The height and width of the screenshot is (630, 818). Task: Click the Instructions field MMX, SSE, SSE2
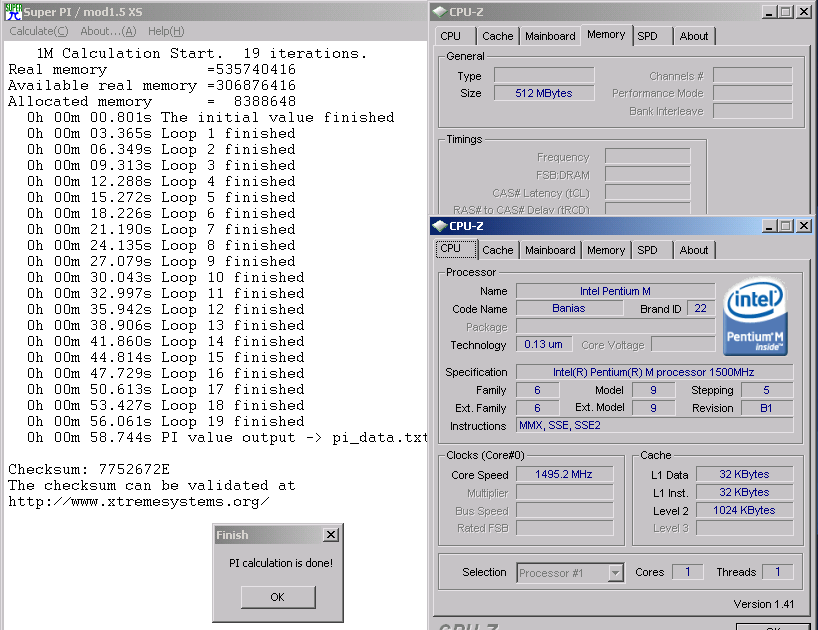pos(654,425)
